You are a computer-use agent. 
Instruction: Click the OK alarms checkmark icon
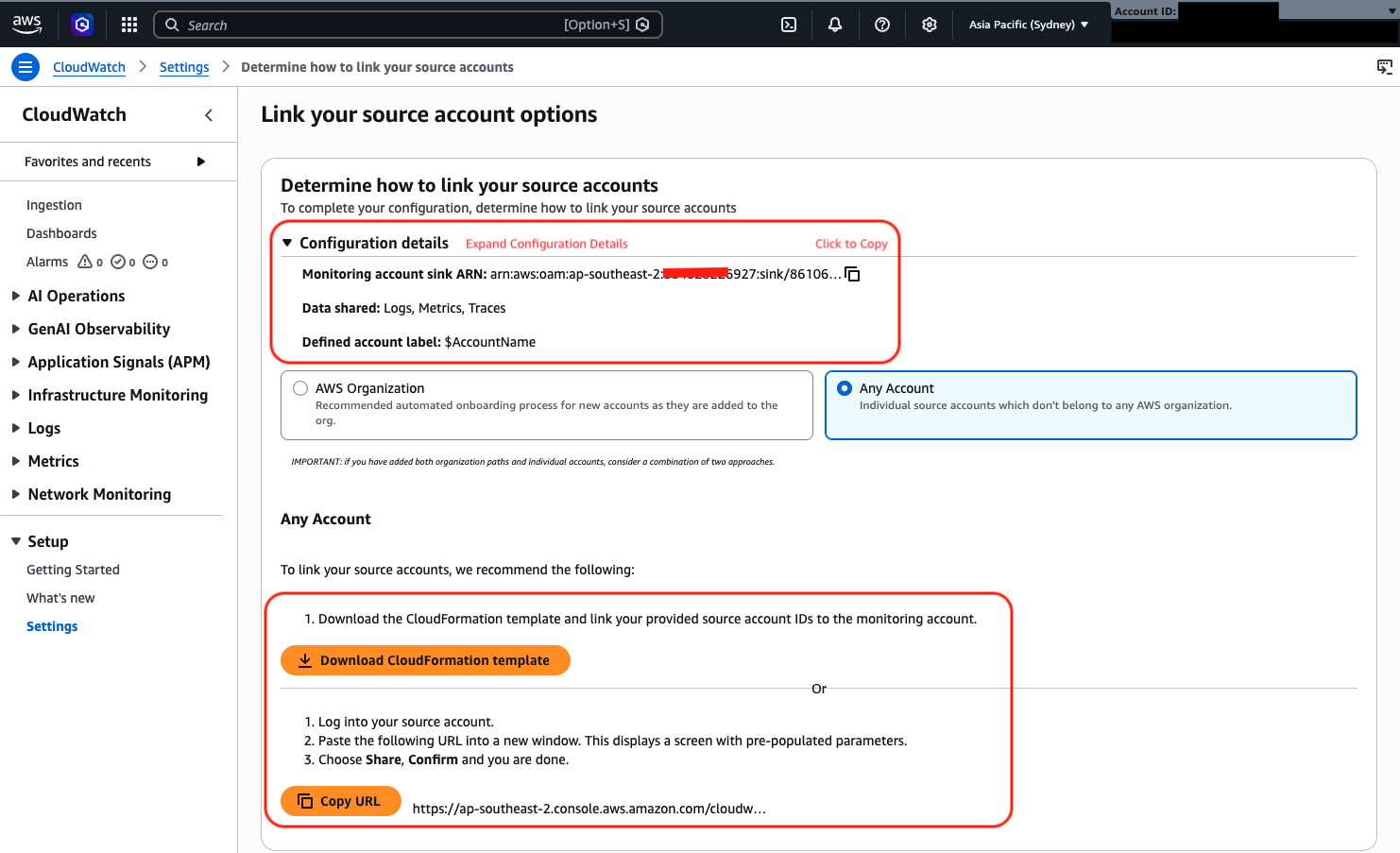click(x=118, y=262)
